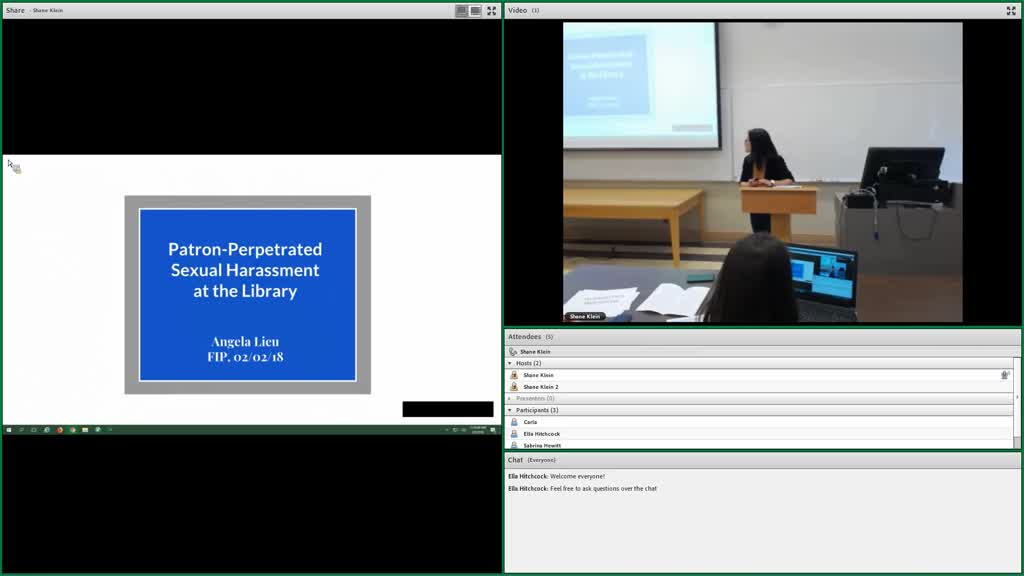Screen dimensions: 1024x576
Task: Click the Chat pod title
Action: (515, 460)
